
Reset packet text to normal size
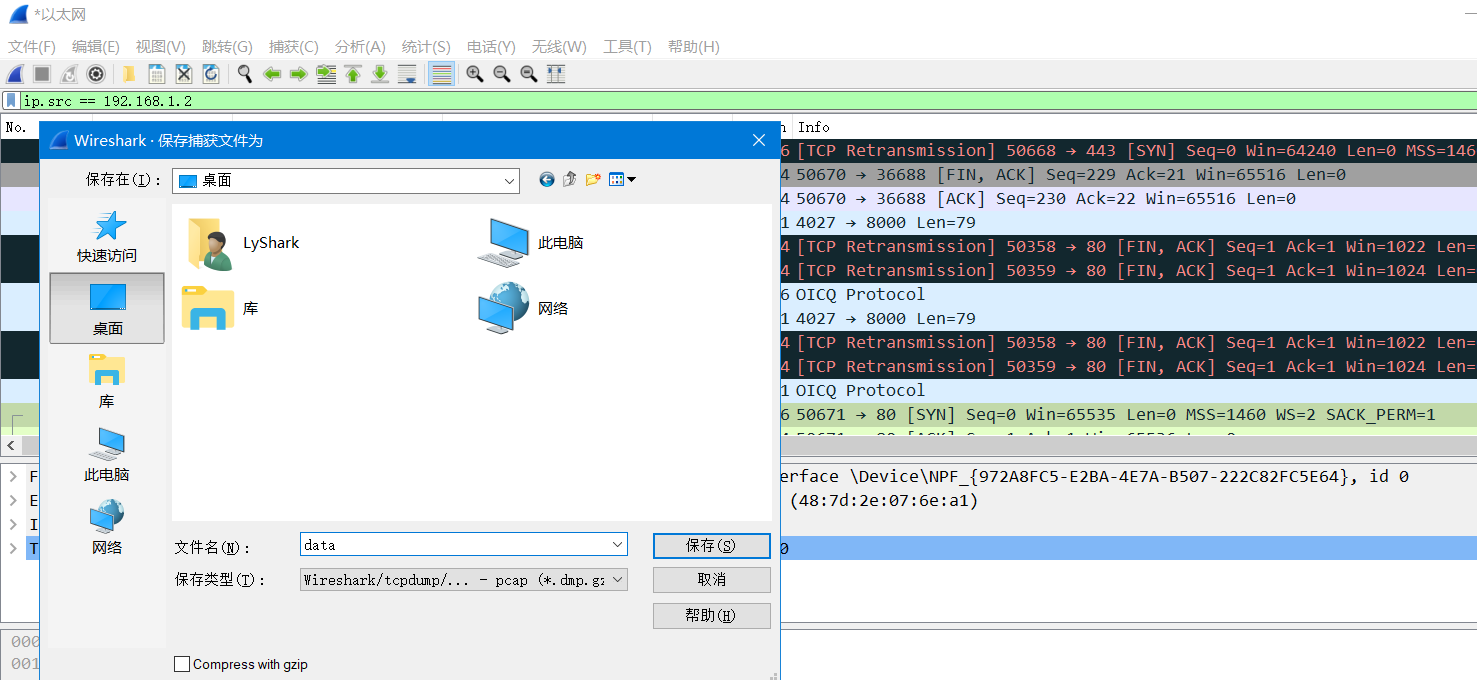[x=529, y=74]
